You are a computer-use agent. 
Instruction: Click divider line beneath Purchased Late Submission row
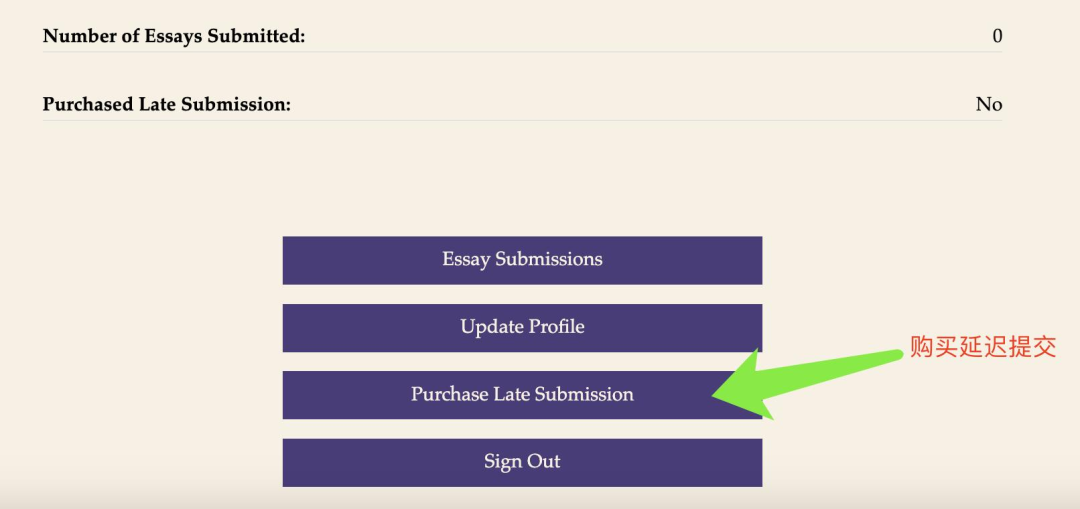coord(522,121)
